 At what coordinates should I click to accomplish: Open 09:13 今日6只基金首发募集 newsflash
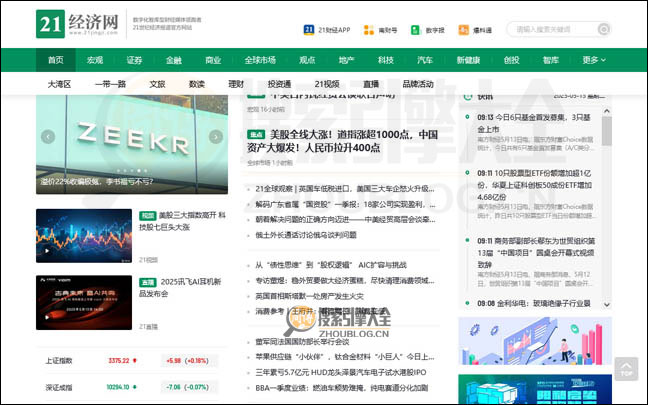tap(534, 123)
